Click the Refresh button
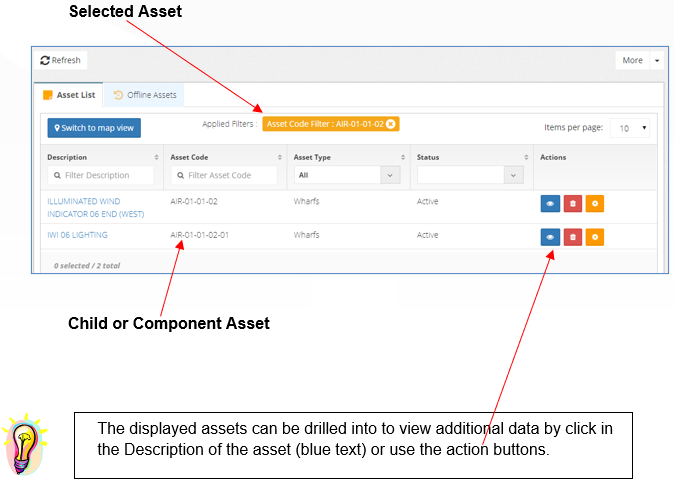 pos(61,60)
